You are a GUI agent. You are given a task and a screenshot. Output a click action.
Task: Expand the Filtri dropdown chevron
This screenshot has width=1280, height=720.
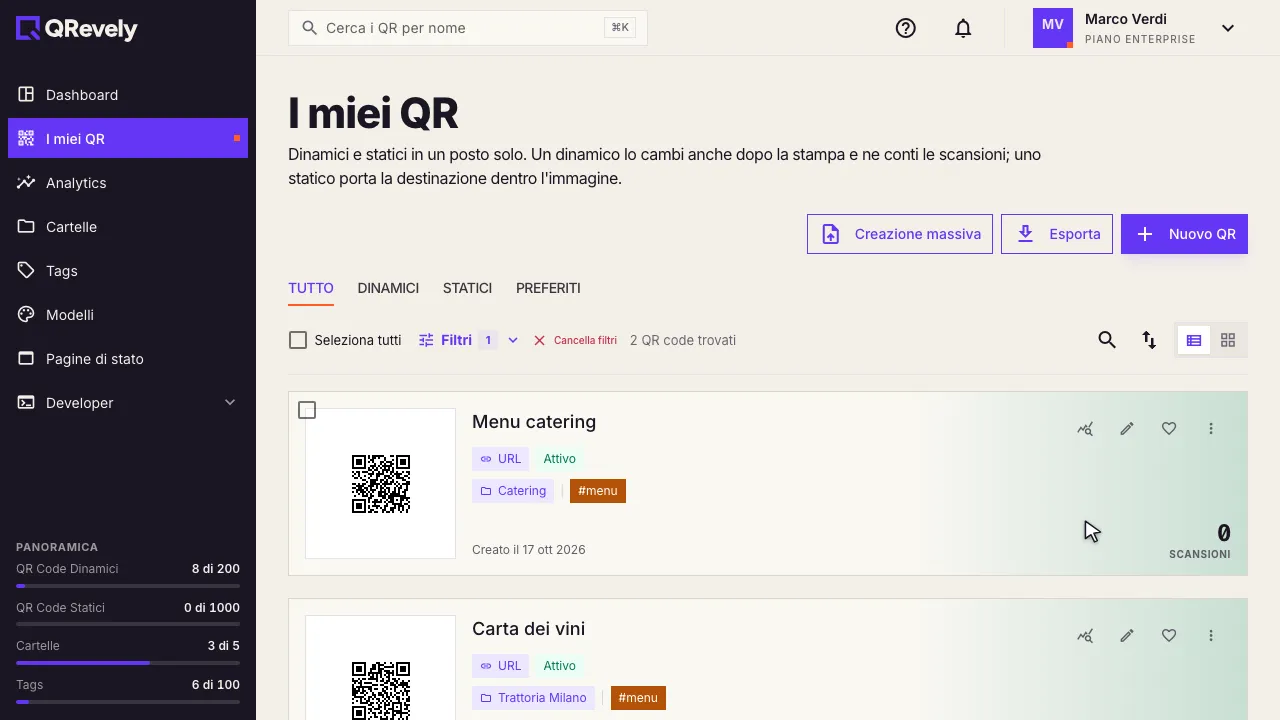tap(513, 340)
